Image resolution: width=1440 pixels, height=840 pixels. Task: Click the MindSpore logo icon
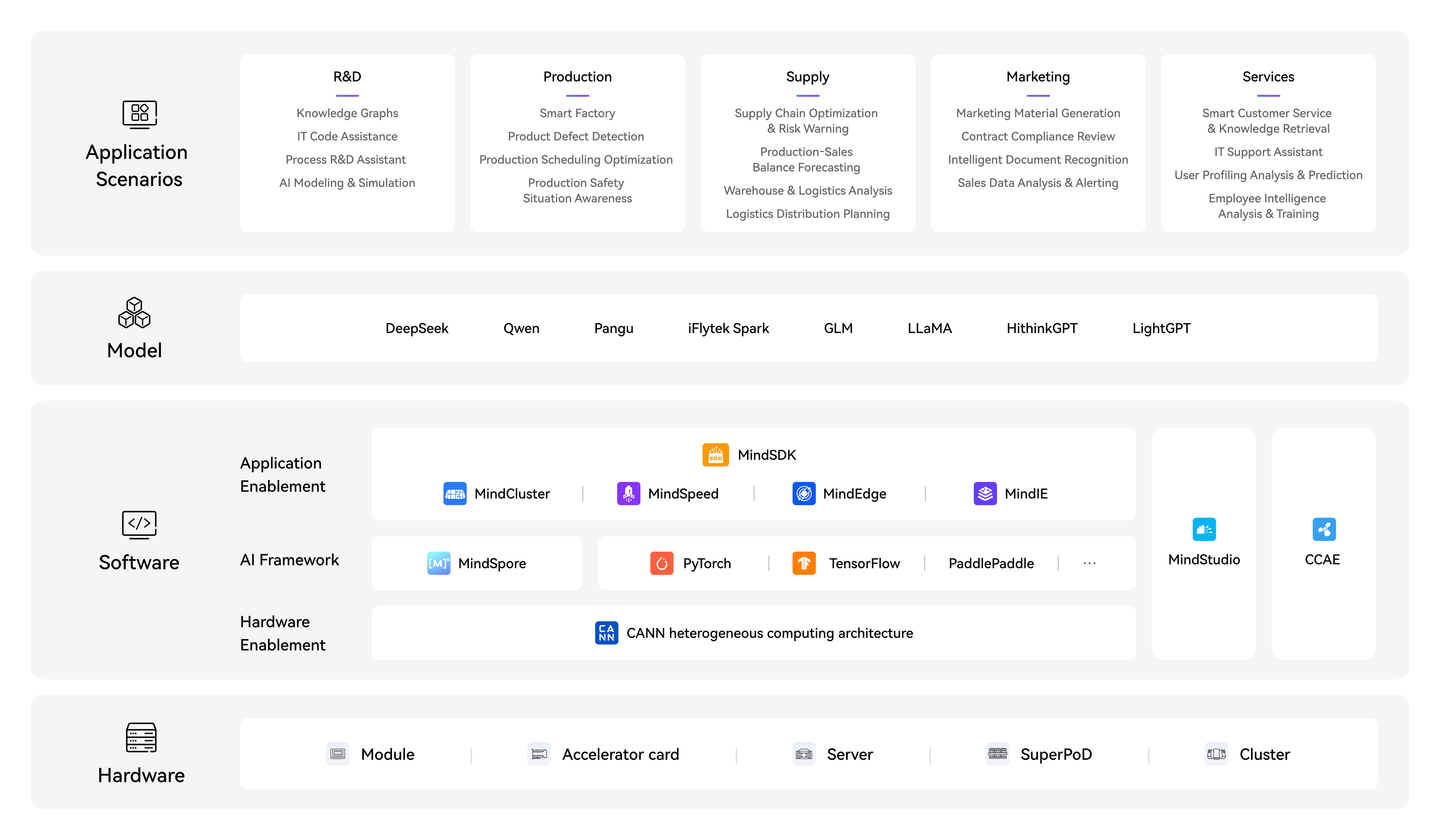pos(438,563)
